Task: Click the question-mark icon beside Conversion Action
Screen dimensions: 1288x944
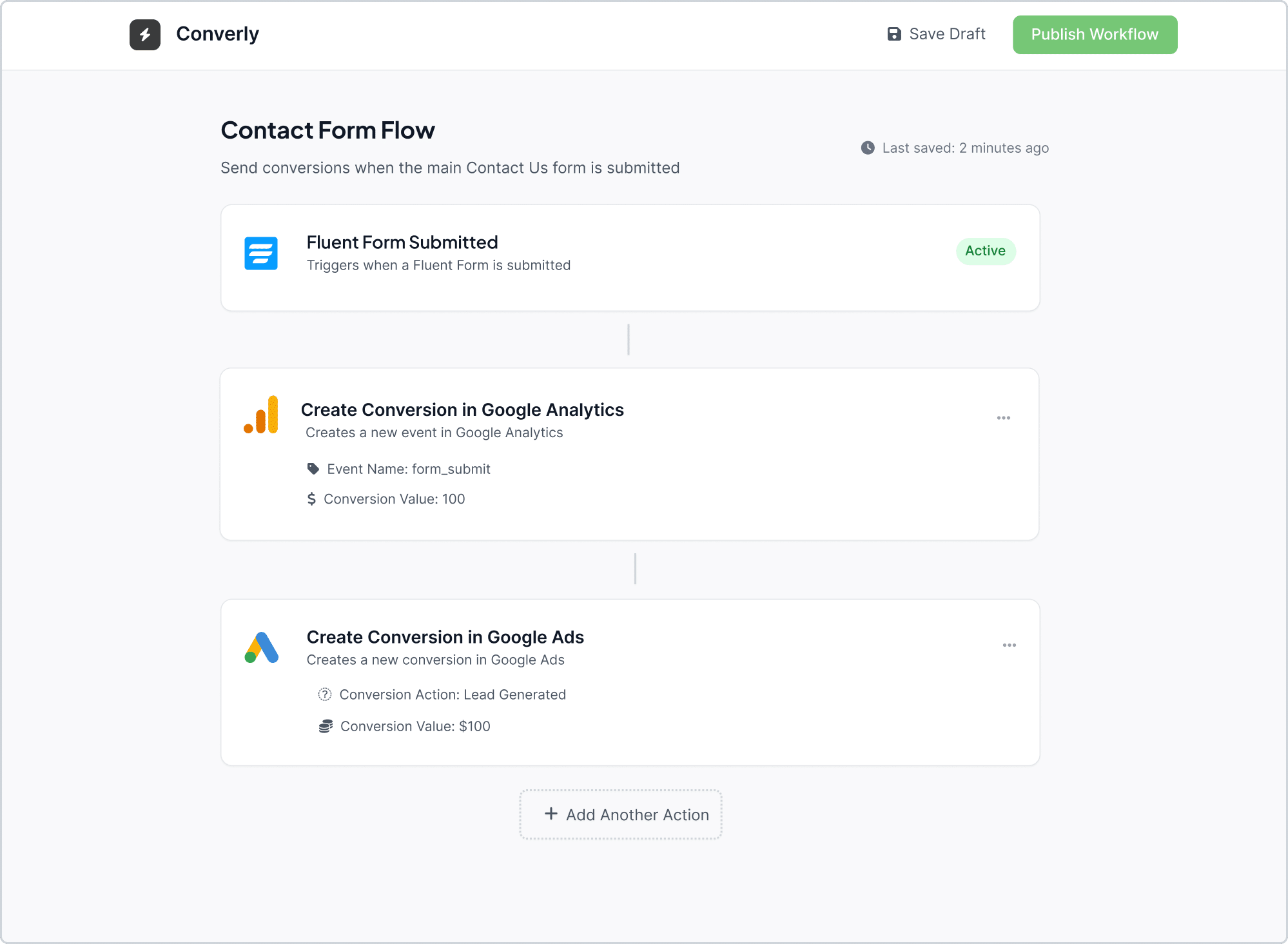Action: [325, 694]
